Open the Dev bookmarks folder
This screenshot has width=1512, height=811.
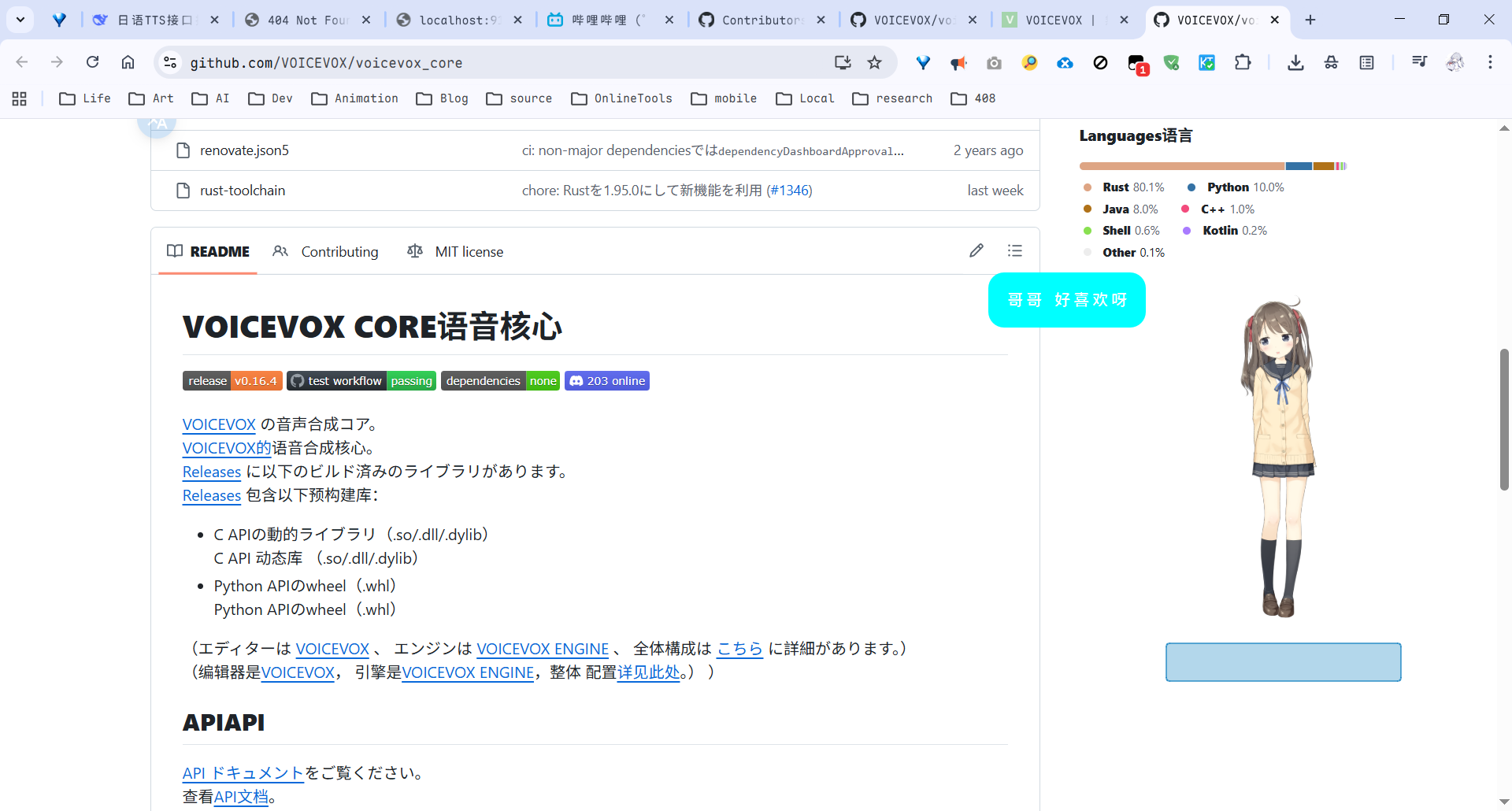270,98
